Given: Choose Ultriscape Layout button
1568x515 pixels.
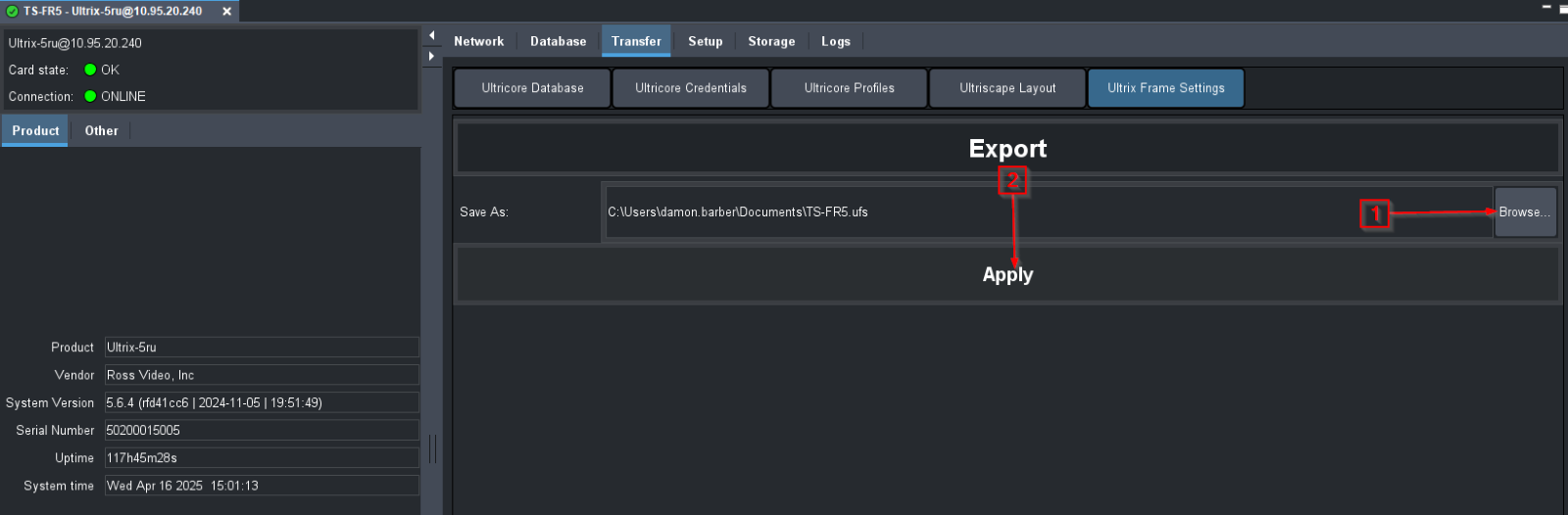Looking at the screenshot, I should click(1007, 88).
